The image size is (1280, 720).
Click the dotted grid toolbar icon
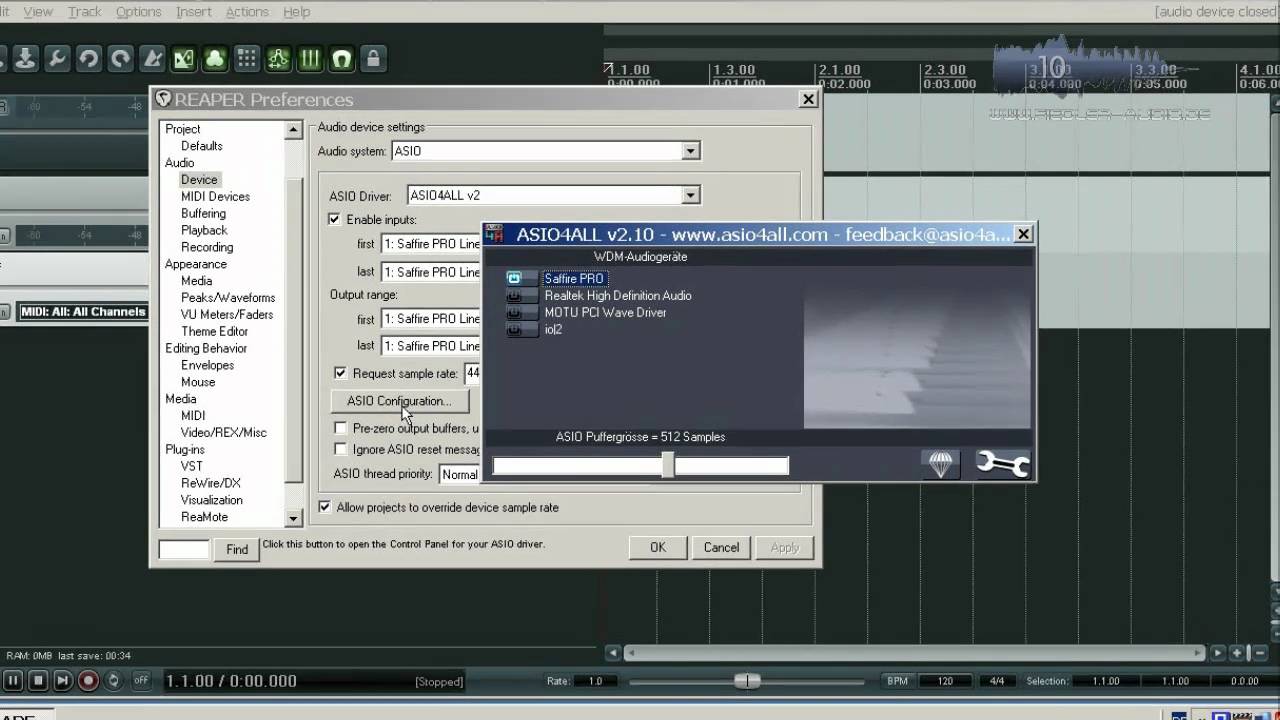point(247,59)
